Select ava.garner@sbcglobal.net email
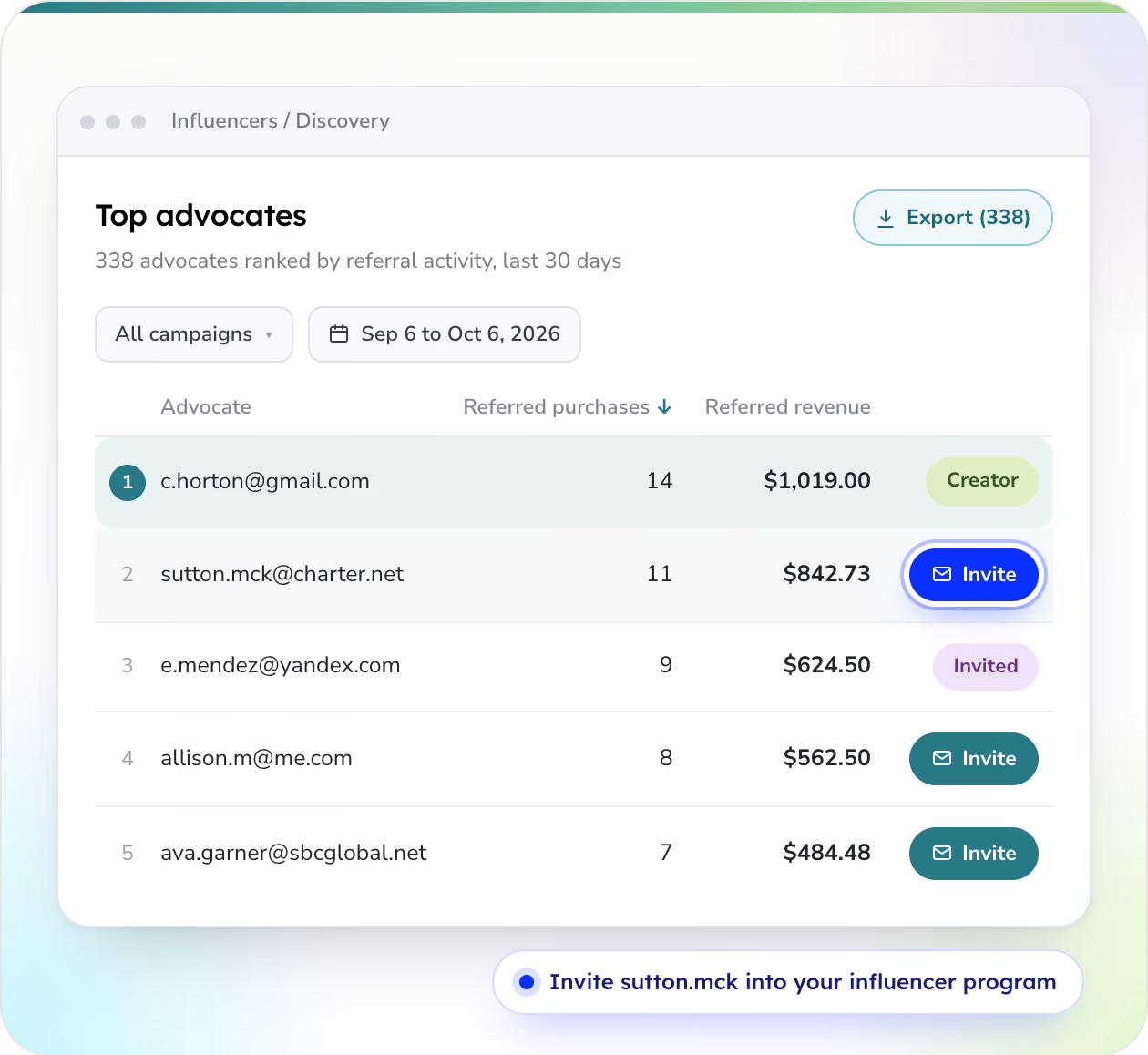Screen dimensions: 1148x1055 (293, 853)
